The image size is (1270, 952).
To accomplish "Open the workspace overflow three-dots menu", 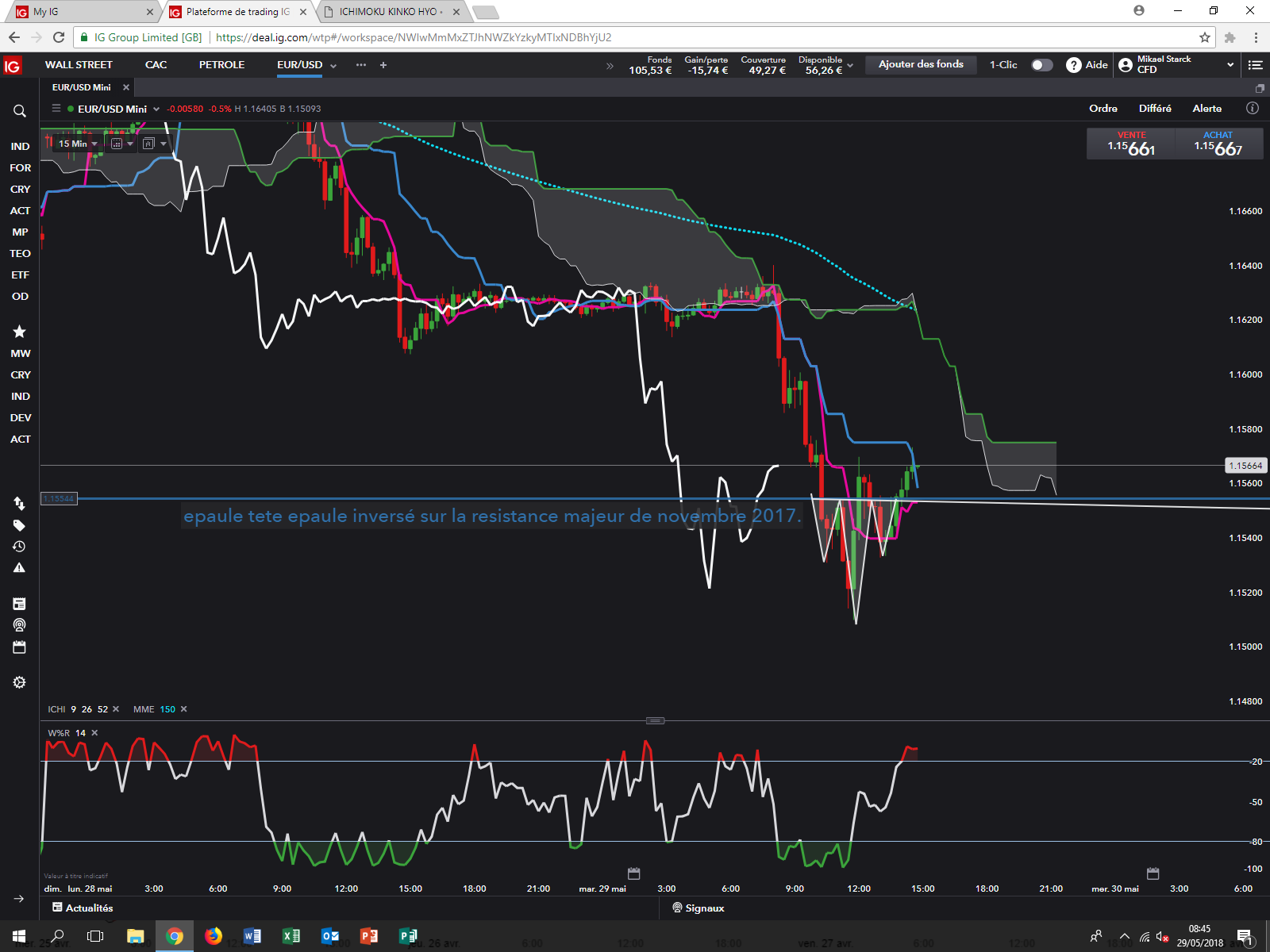I will (361, 65).
